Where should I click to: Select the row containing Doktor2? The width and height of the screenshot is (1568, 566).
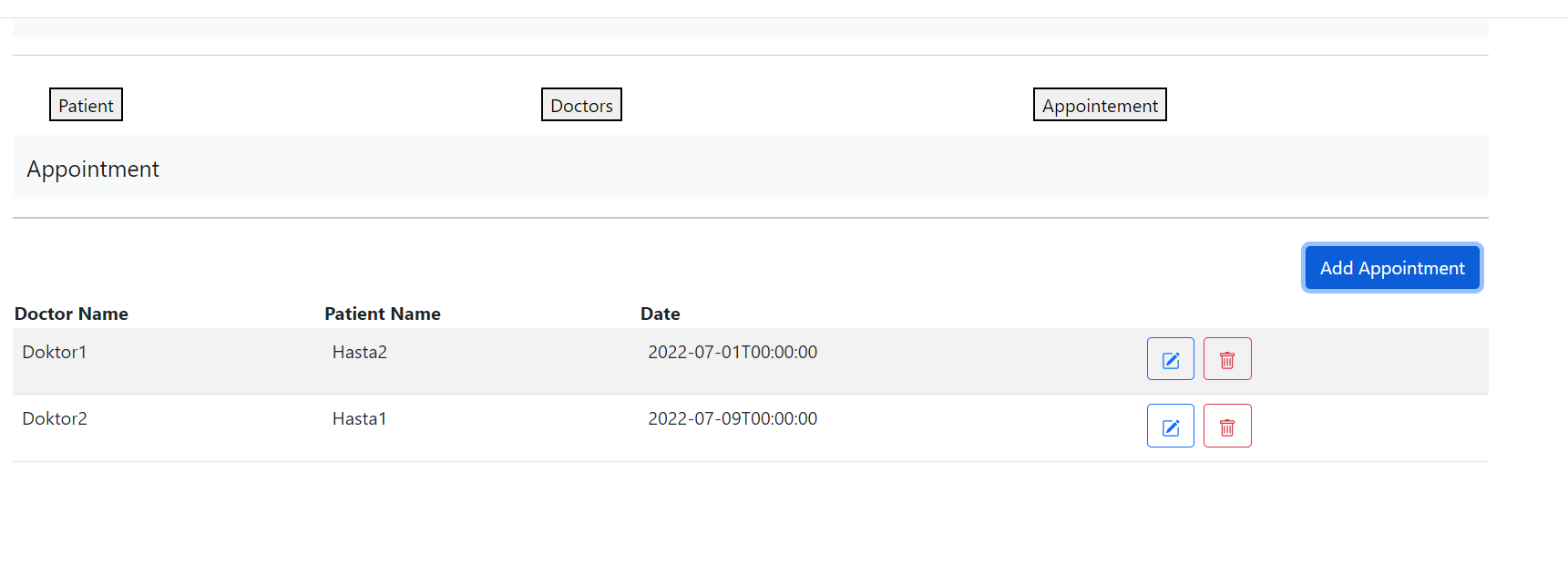tap(54, 418)
